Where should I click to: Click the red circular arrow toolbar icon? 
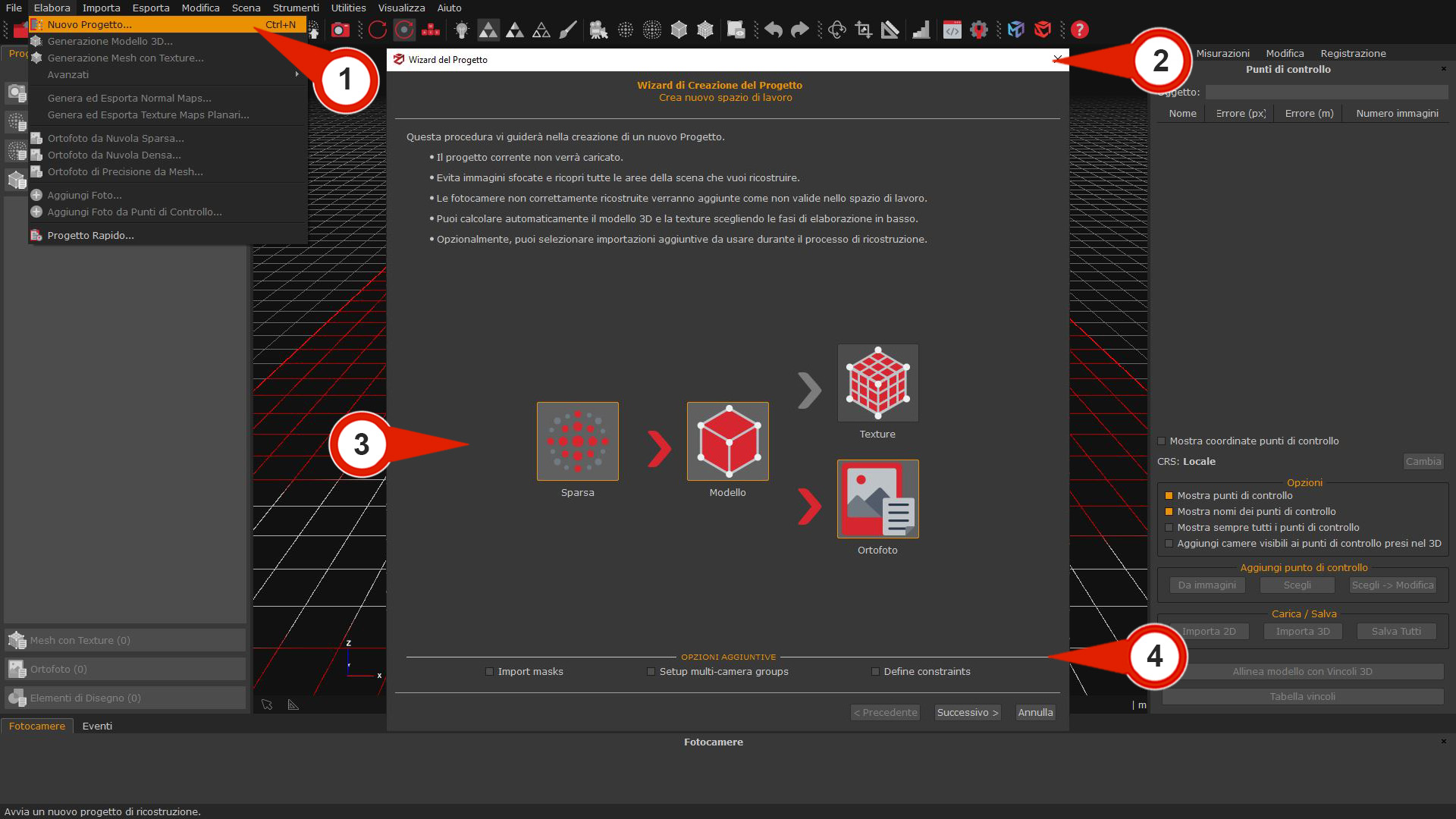point(378,30)
